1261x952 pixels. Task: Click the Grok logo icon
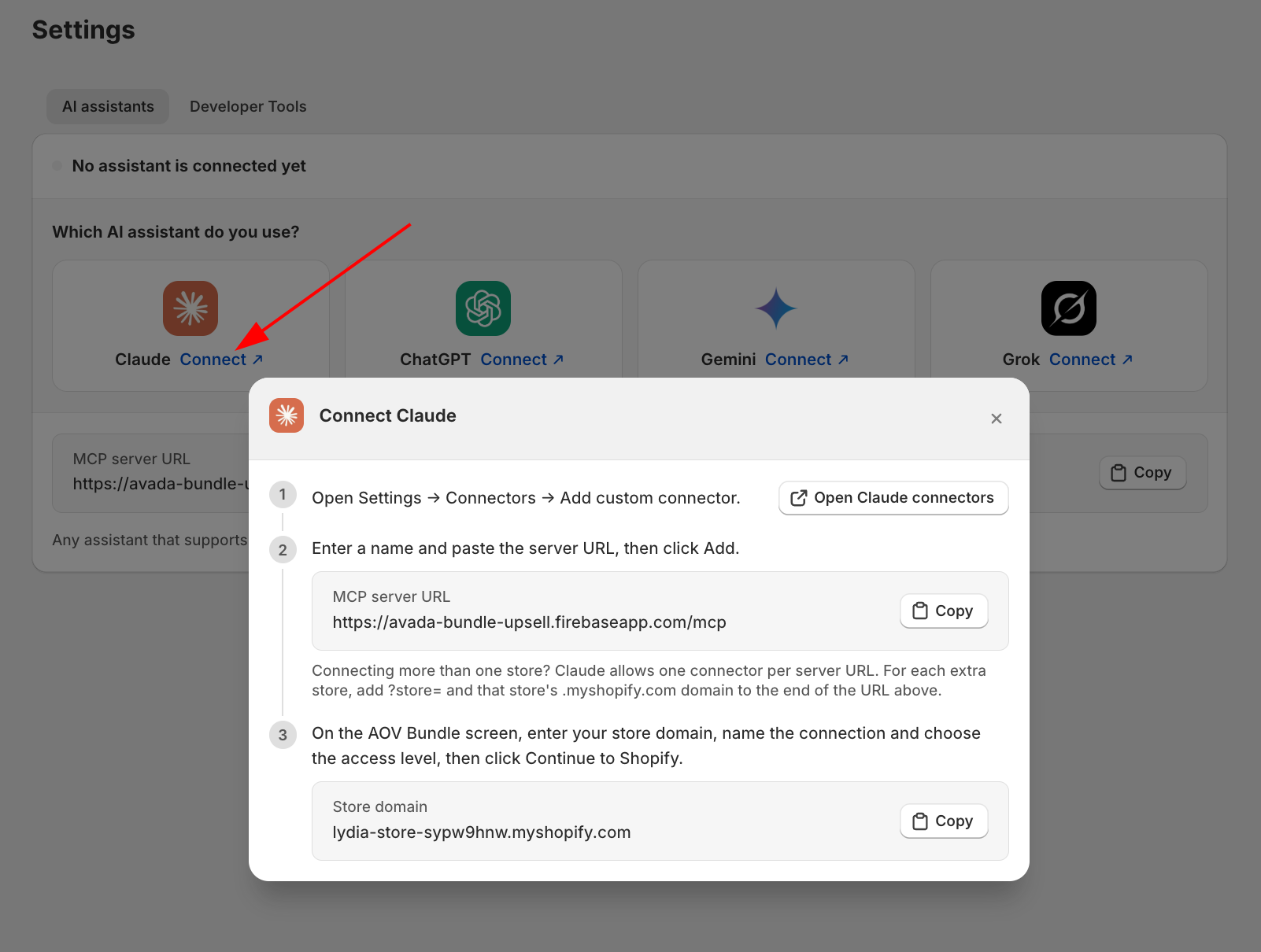(1069, 308)
